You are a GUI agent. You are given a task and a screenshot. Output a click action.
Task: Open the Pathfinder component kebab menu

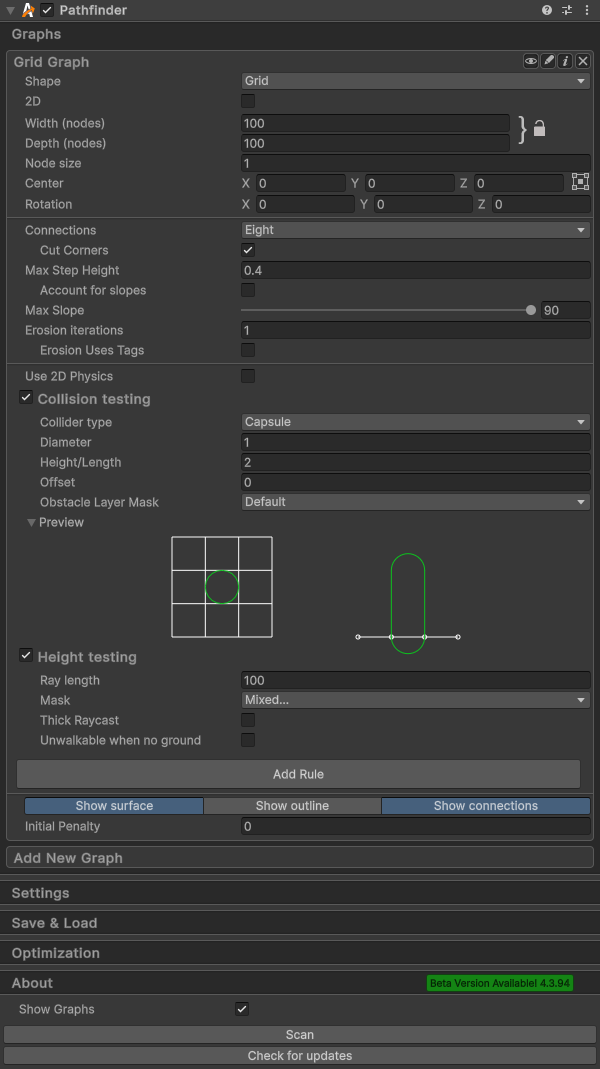pyautogui.click(x=586, y=10)
